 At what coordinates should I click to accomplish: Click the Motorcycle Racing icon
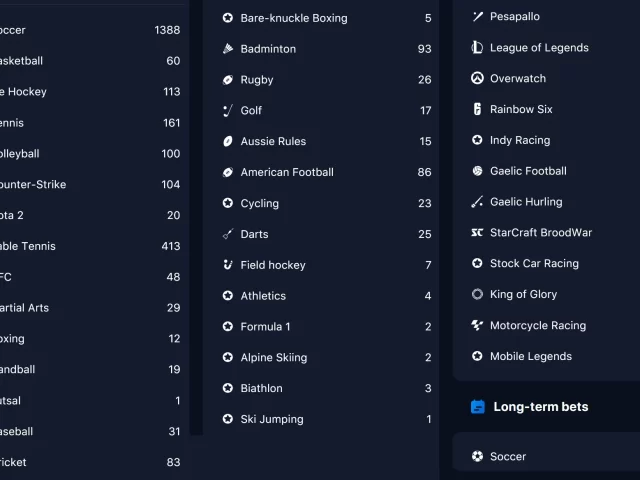pos(477,325)
